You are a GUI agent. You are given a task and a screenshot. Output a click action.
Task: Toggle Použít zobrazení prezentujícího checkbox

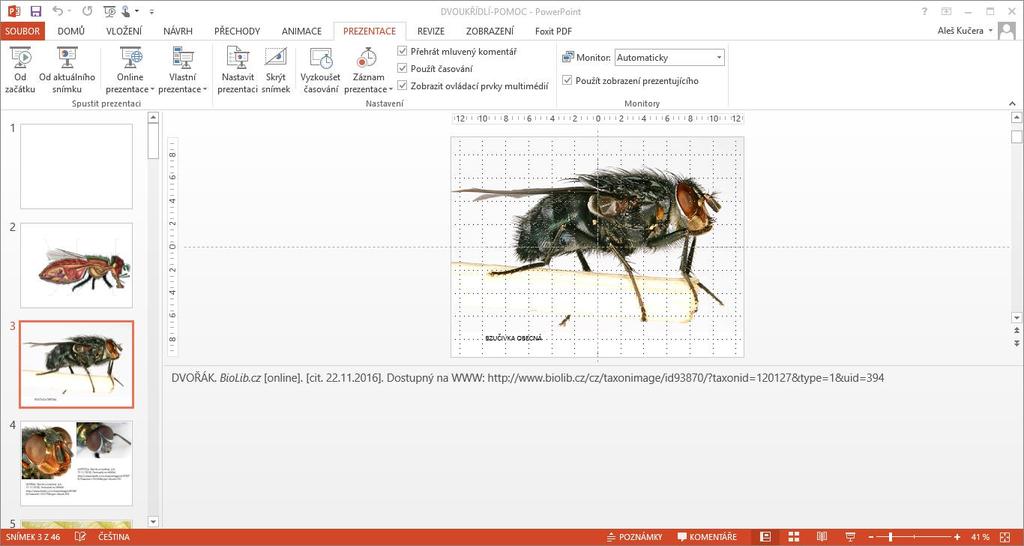[567, 81]
